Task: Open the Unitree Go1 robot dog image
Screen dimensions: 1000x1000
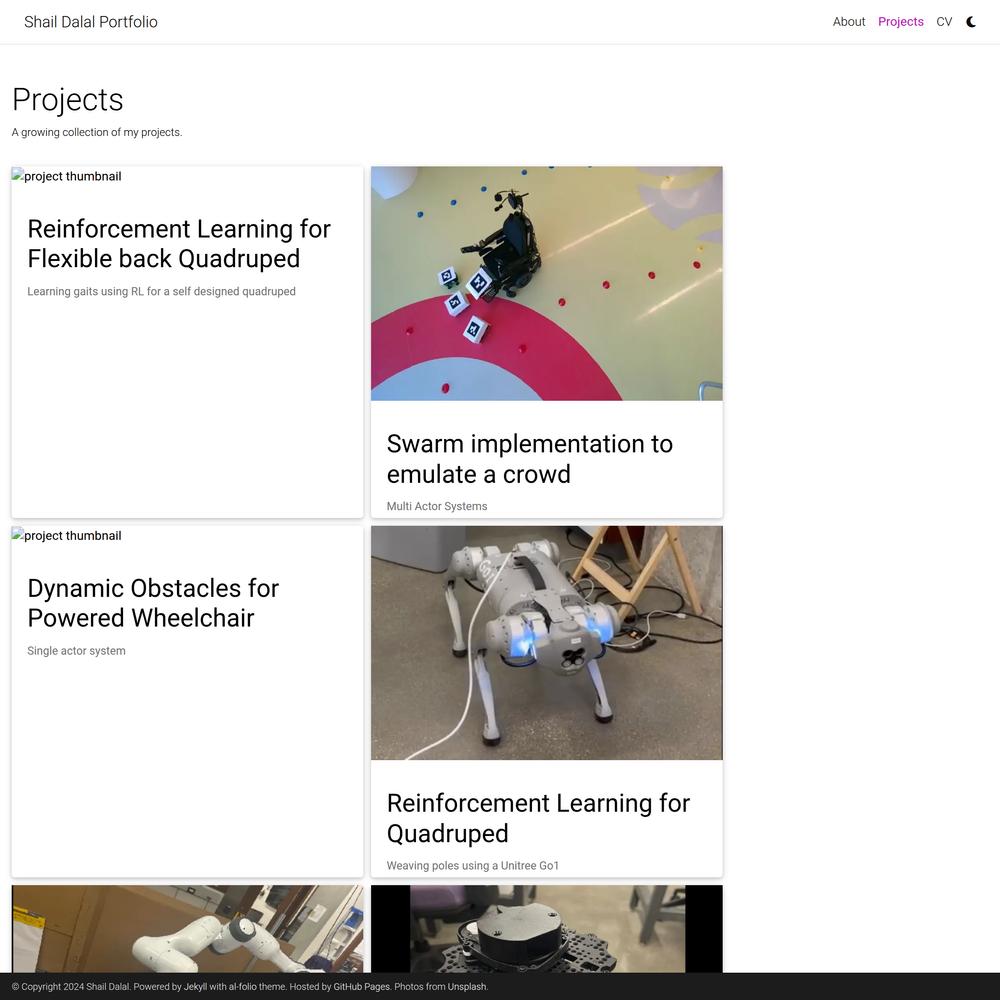Action: pos(547,643)
